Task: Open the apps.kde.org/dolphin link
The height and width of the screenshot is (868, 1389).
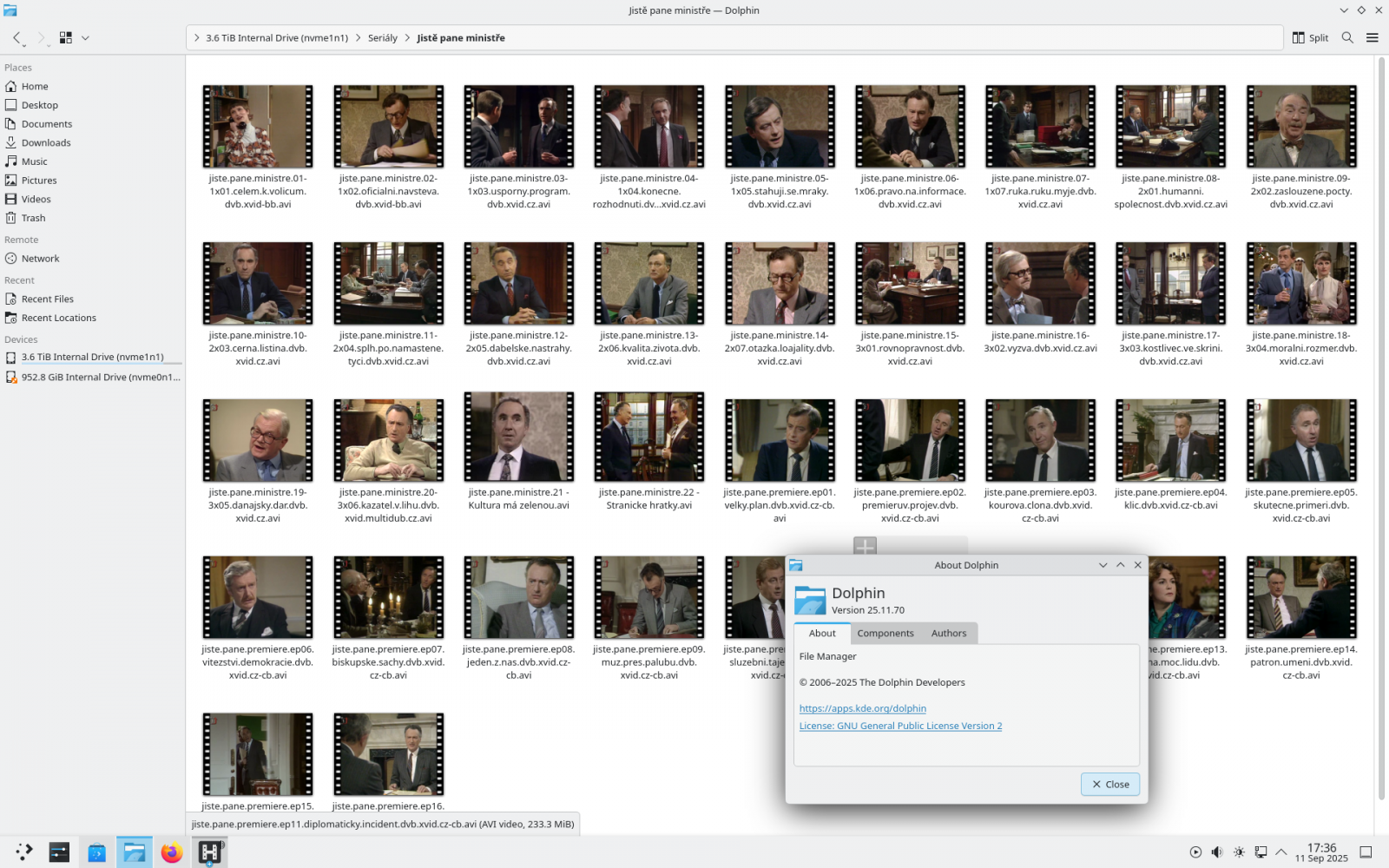Action: point(863,708)
